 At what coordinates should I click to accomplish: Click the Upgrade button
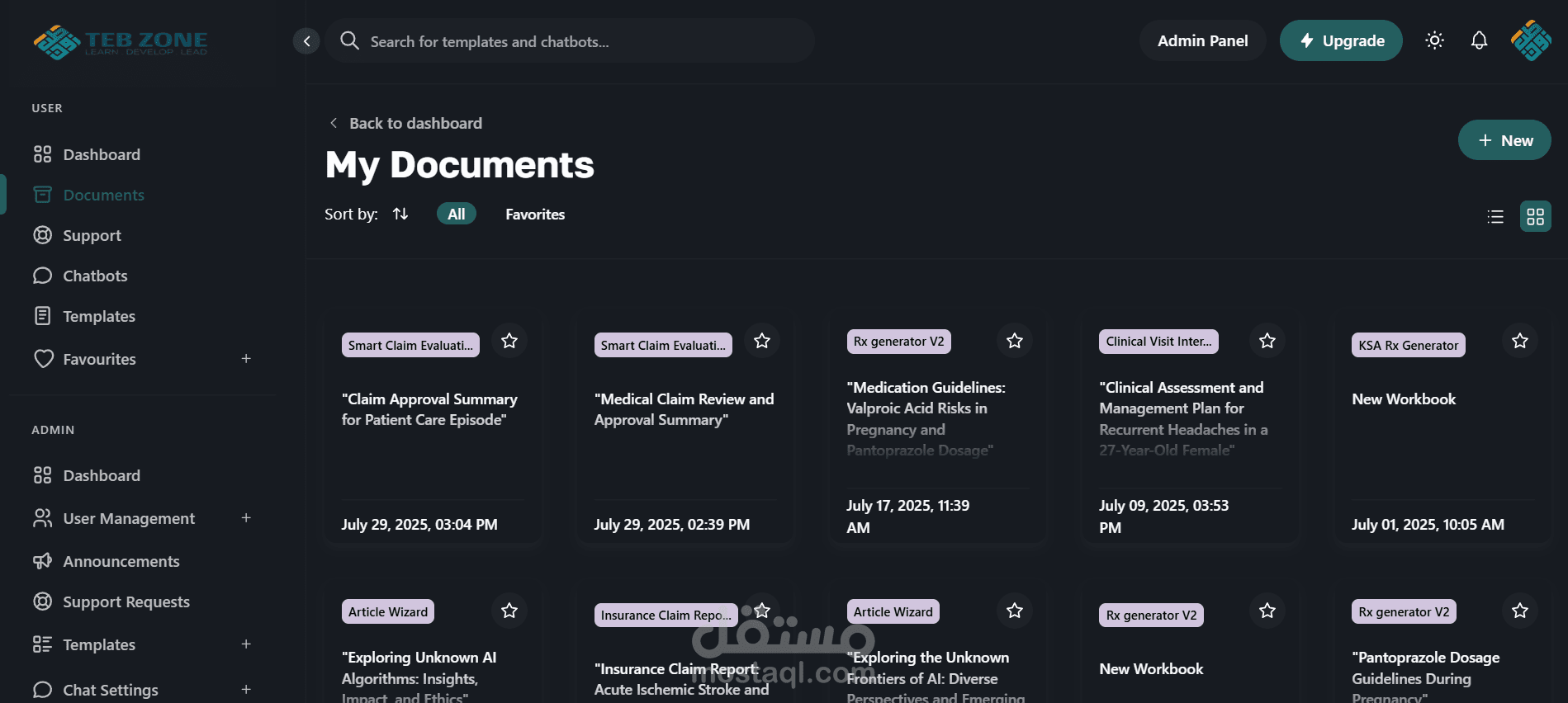[x=1340, y=40]
